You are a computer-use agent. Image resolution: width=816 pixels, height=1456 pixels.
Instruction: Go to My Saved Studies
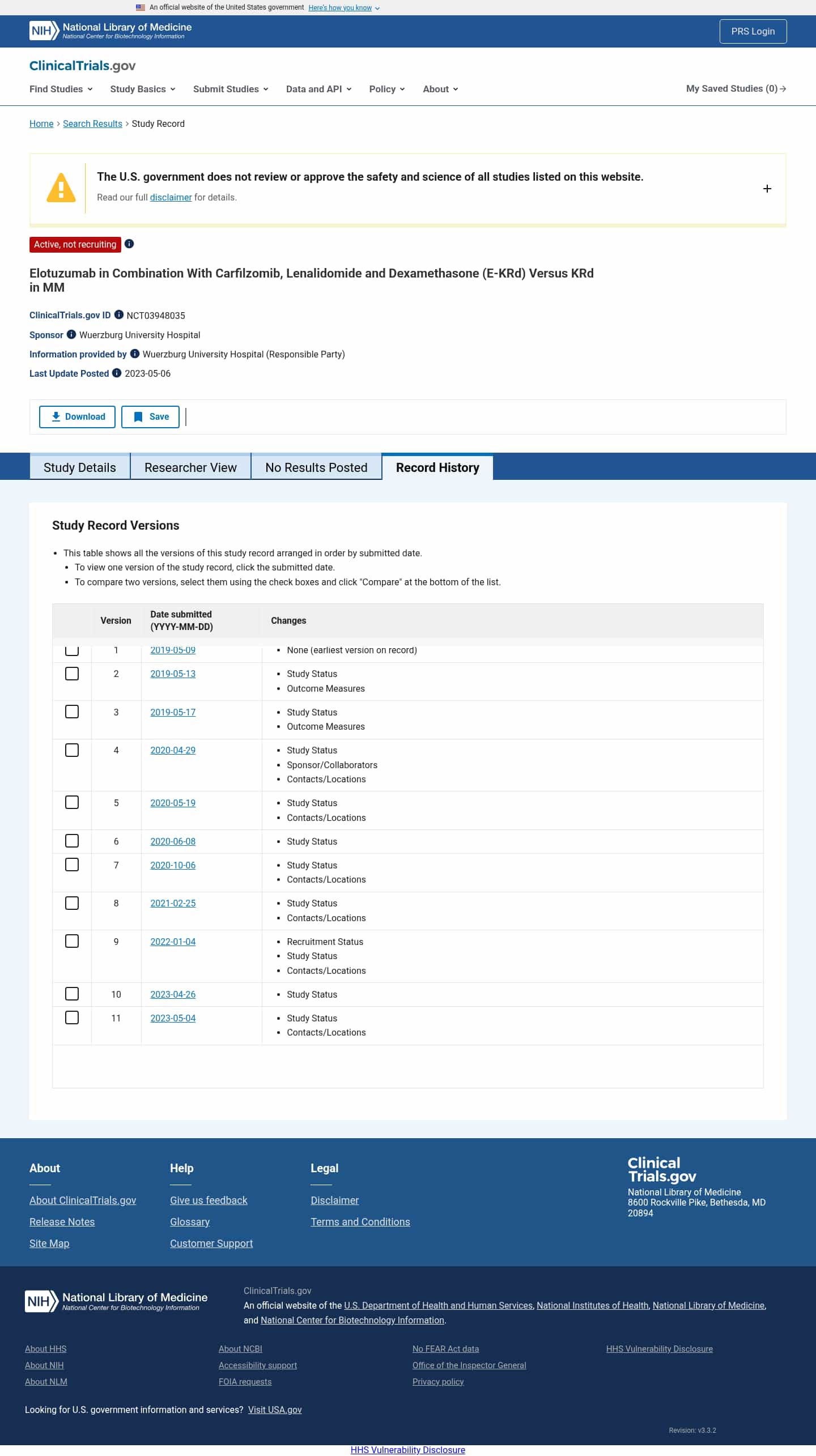pyautogui.click(x=736, y=89)
